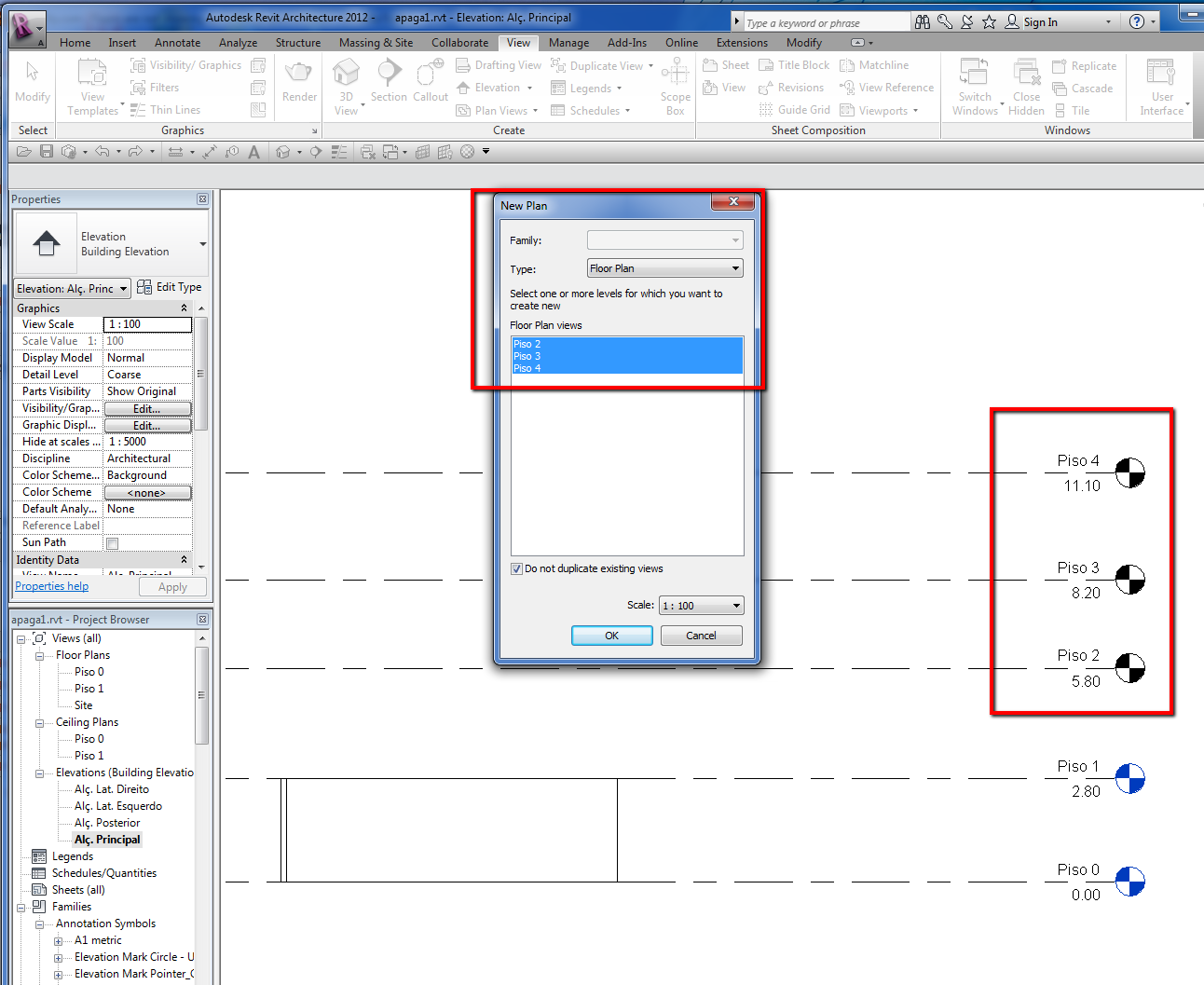
Task: Switch to the Annotate ribbon tab
Action: 177,43
